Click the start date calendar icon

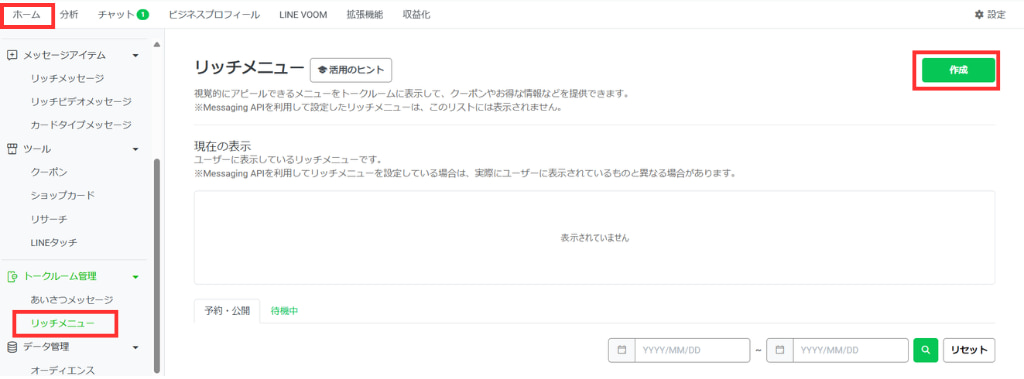point(622,350)
